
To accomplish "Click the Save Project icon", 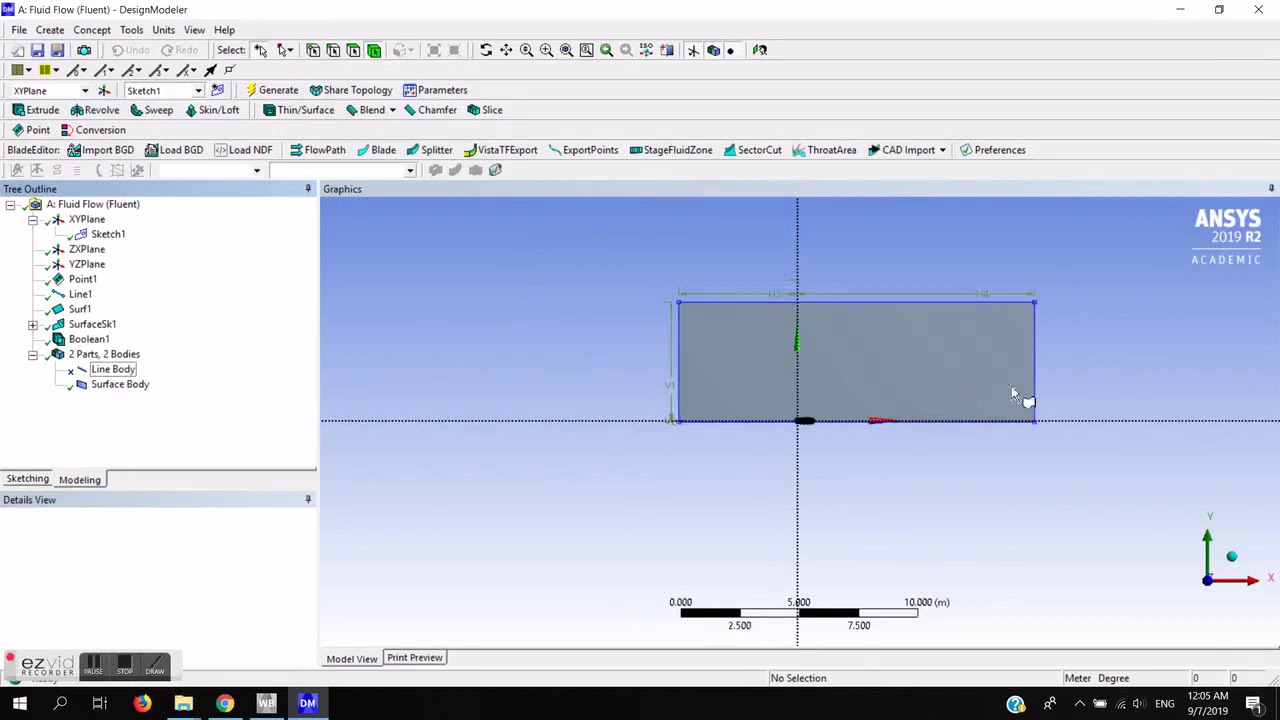I will coord(38,50).
